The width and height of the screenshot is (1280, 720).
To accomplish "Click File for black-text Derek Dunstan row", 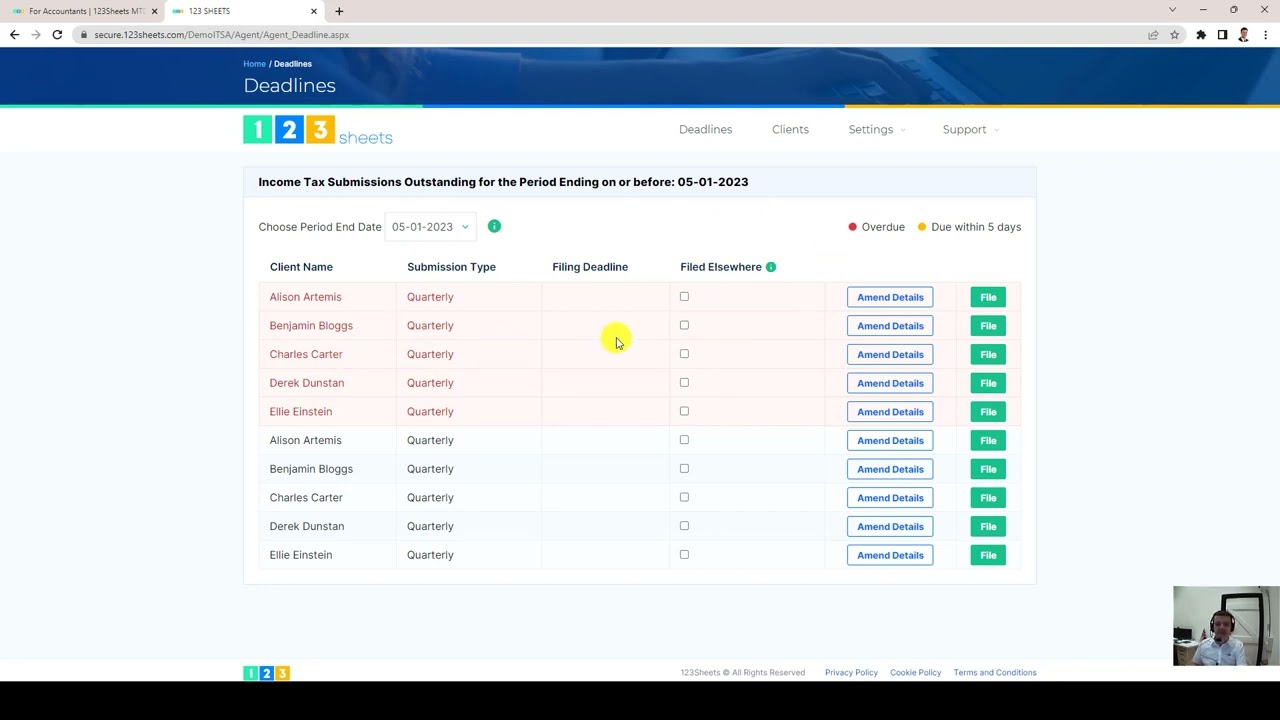I will tap(988, 526).
